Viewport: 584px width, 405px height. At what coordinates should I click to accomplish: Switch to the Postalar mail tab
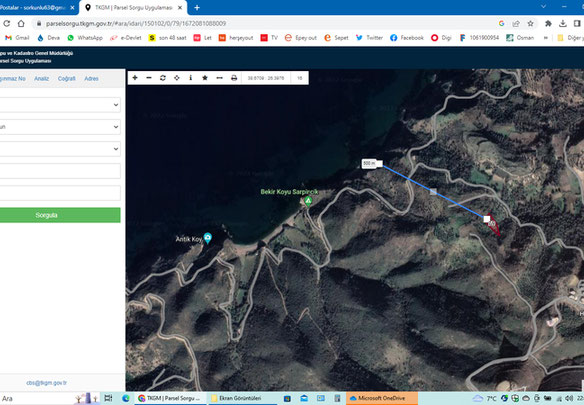[33, 7]
